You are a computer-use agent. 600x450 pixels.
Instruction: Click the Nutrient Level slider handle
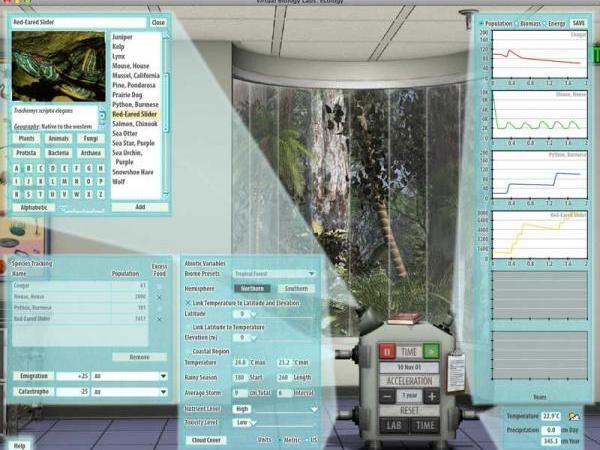click(x=314, y=409)
